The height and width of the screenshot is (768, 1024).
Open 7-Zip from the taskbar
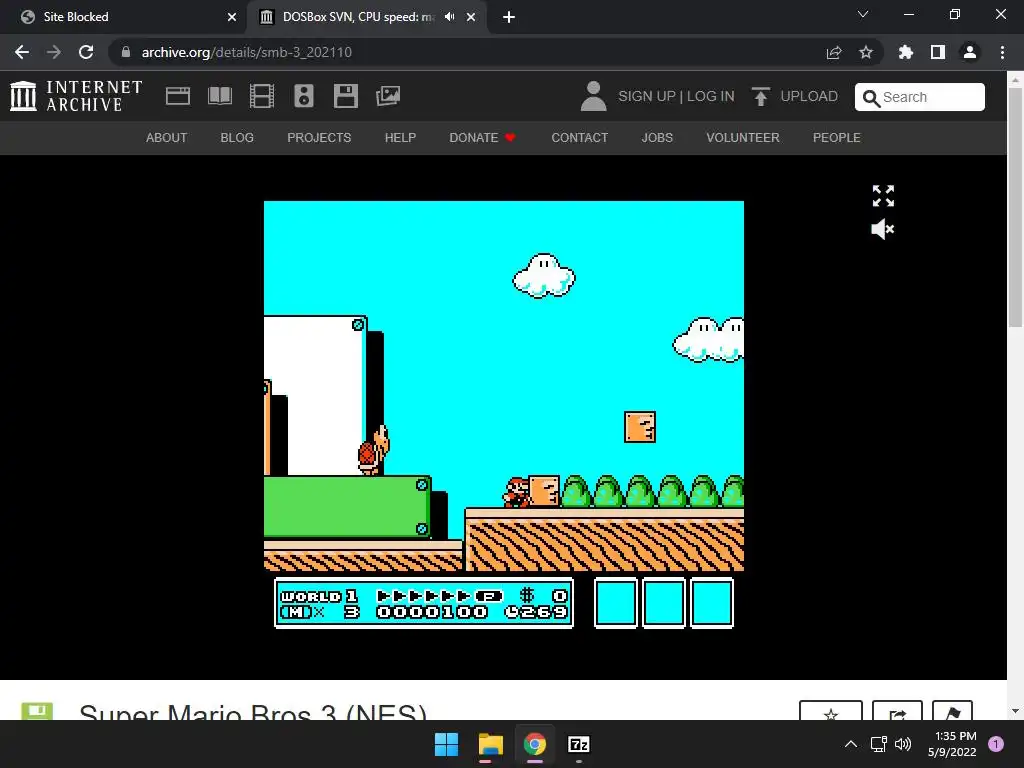pos(579,744)
